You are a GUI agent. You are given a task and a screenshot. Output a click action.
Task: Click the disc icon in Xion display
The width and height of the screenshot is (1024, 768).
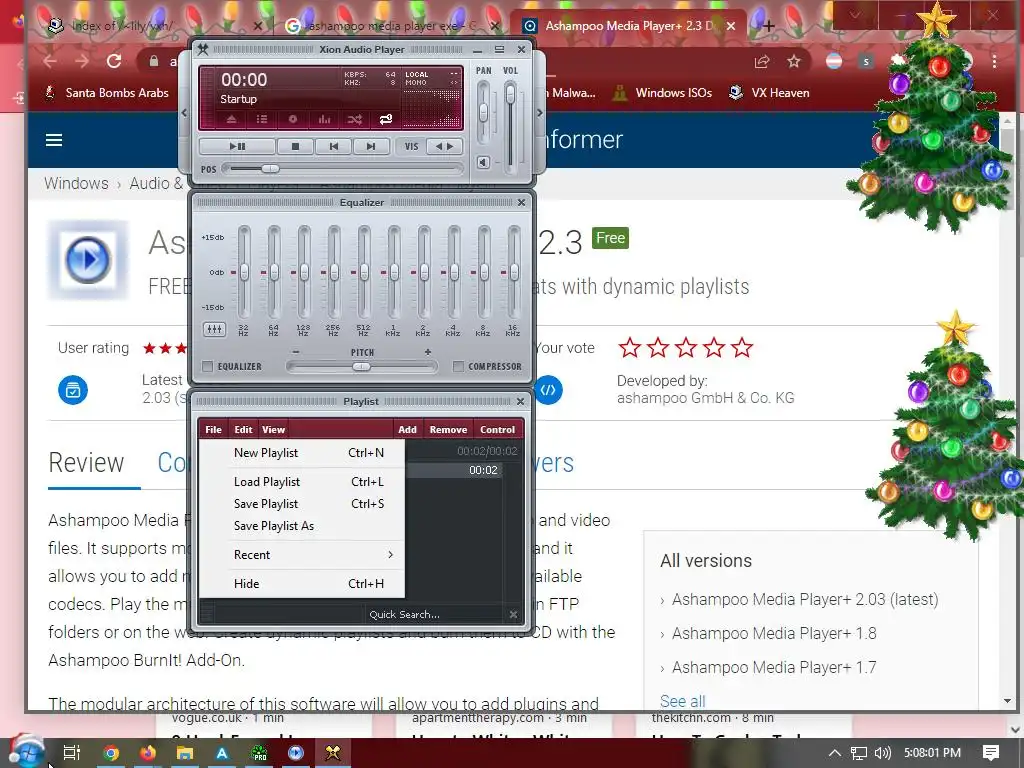(x=293, y=119)
